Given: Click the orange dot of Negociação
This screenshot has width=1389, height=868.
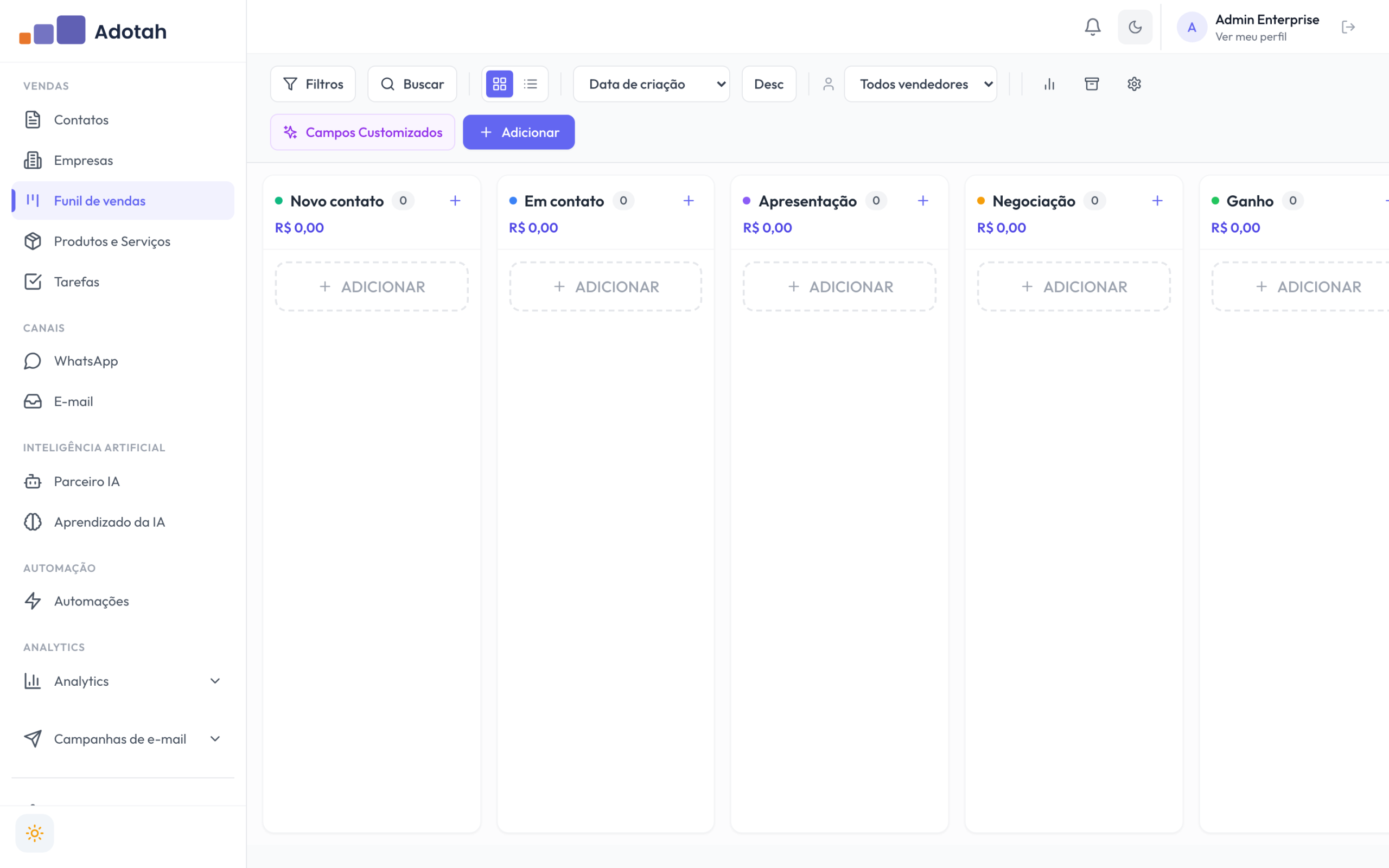Looking at the screenshot, I should (x=981, y=201).
